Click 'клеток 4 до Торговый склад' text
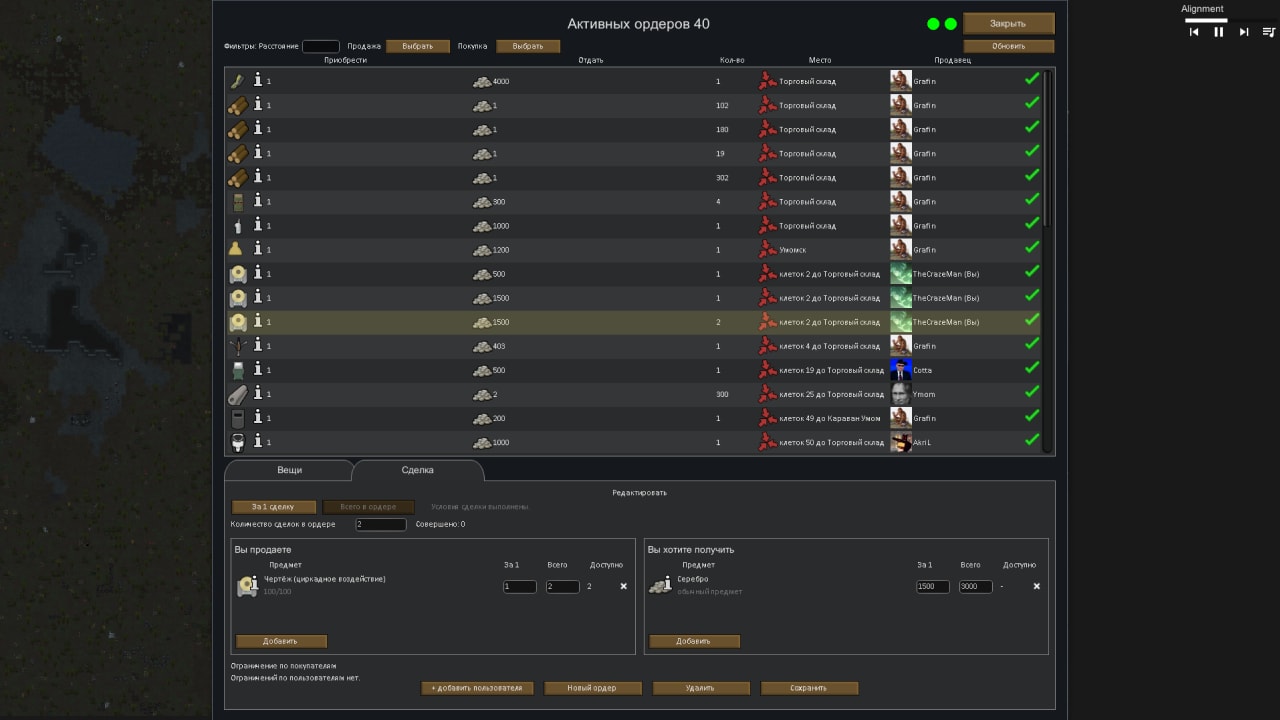 830,346
